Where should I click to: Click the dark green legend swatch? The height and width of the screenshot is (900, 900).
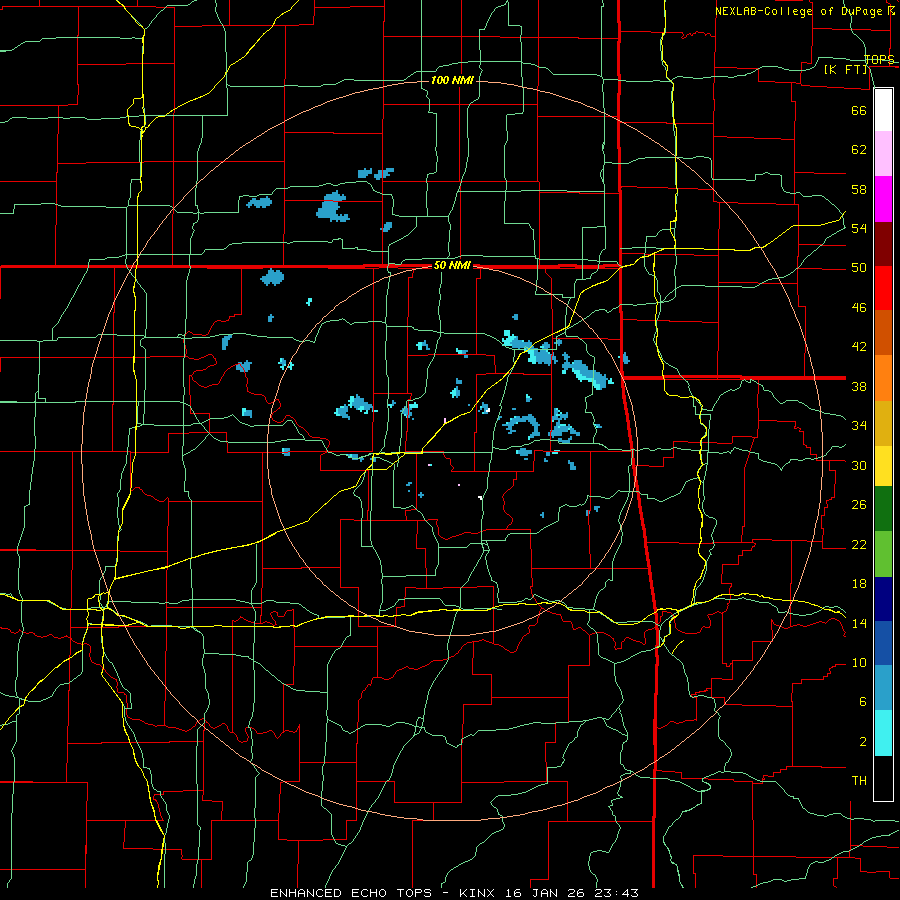pos(883,509)
